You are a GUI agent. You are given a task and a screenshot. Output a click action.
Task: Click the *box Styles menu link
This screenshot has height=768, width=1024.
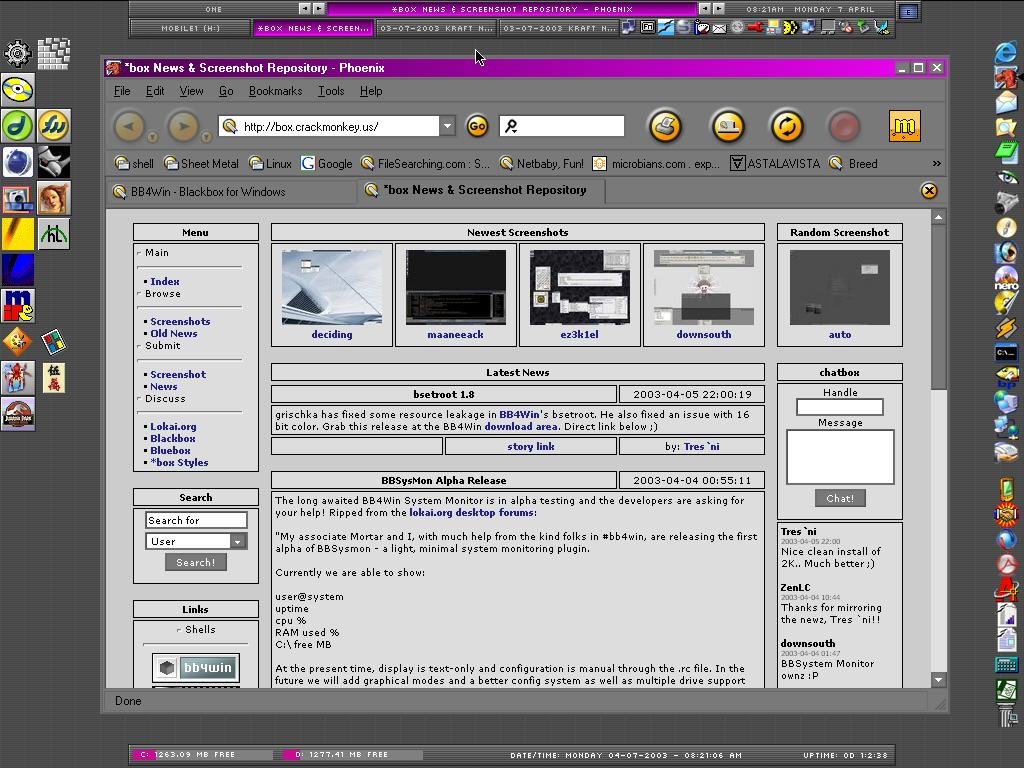tap(179, 462)
